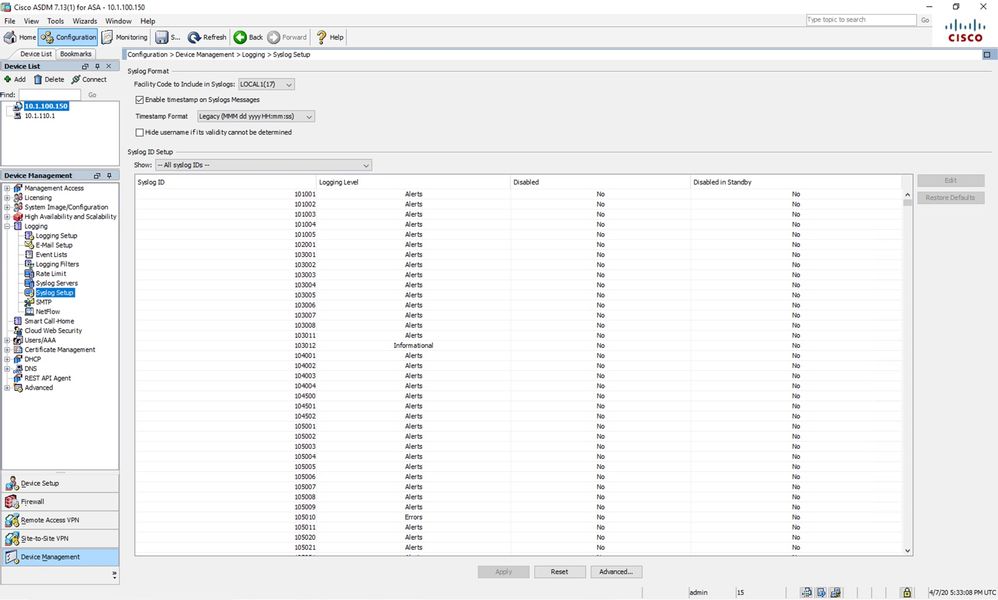Image resolution: width=998 pixels, height=600 pixels.
Task: Open the Remote Access VPN section
Action: click(x=60, y=520)
